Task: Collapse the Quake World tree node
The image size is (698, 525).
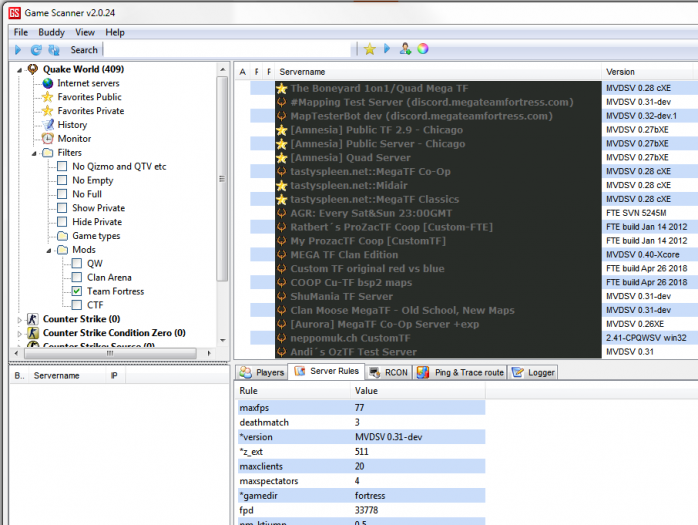Action: tap(20, 70)
